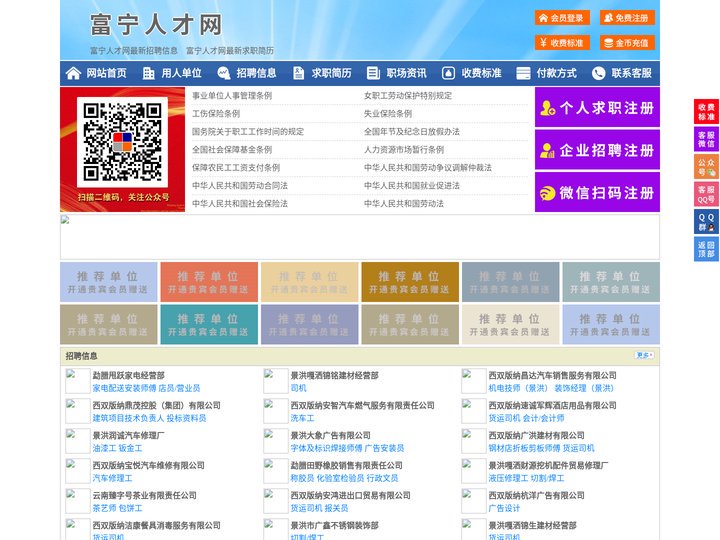720x540 pixels.
Task: Click the card icon beside 付款方式
Action: (x=523, y=73)
